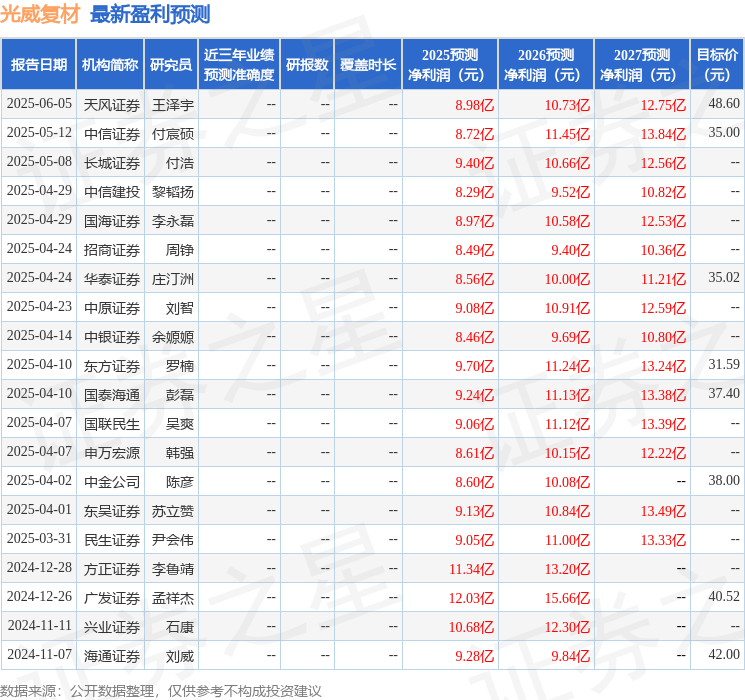Click target price 38.00
Image resolution: width=745 pixels, height=700 pixels.
[724, 480]
